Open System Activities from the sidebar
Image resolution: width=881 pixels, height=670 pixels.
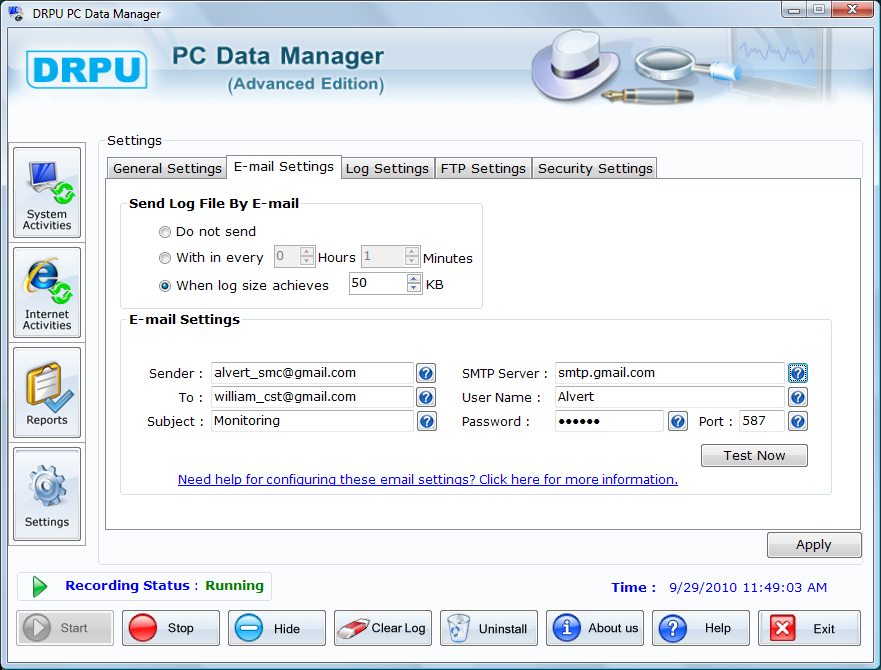[x=47, y=192]
